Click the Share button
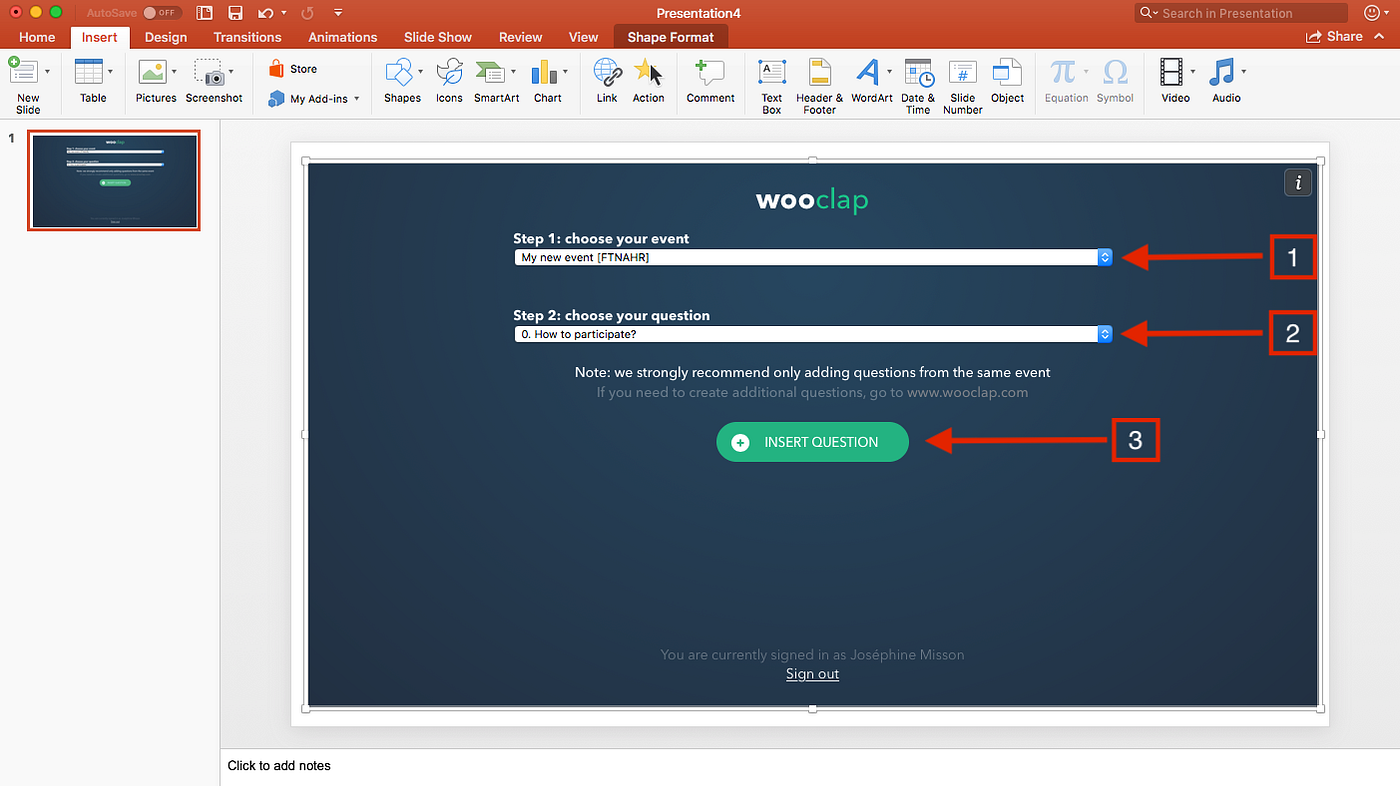 (1334, 36)
